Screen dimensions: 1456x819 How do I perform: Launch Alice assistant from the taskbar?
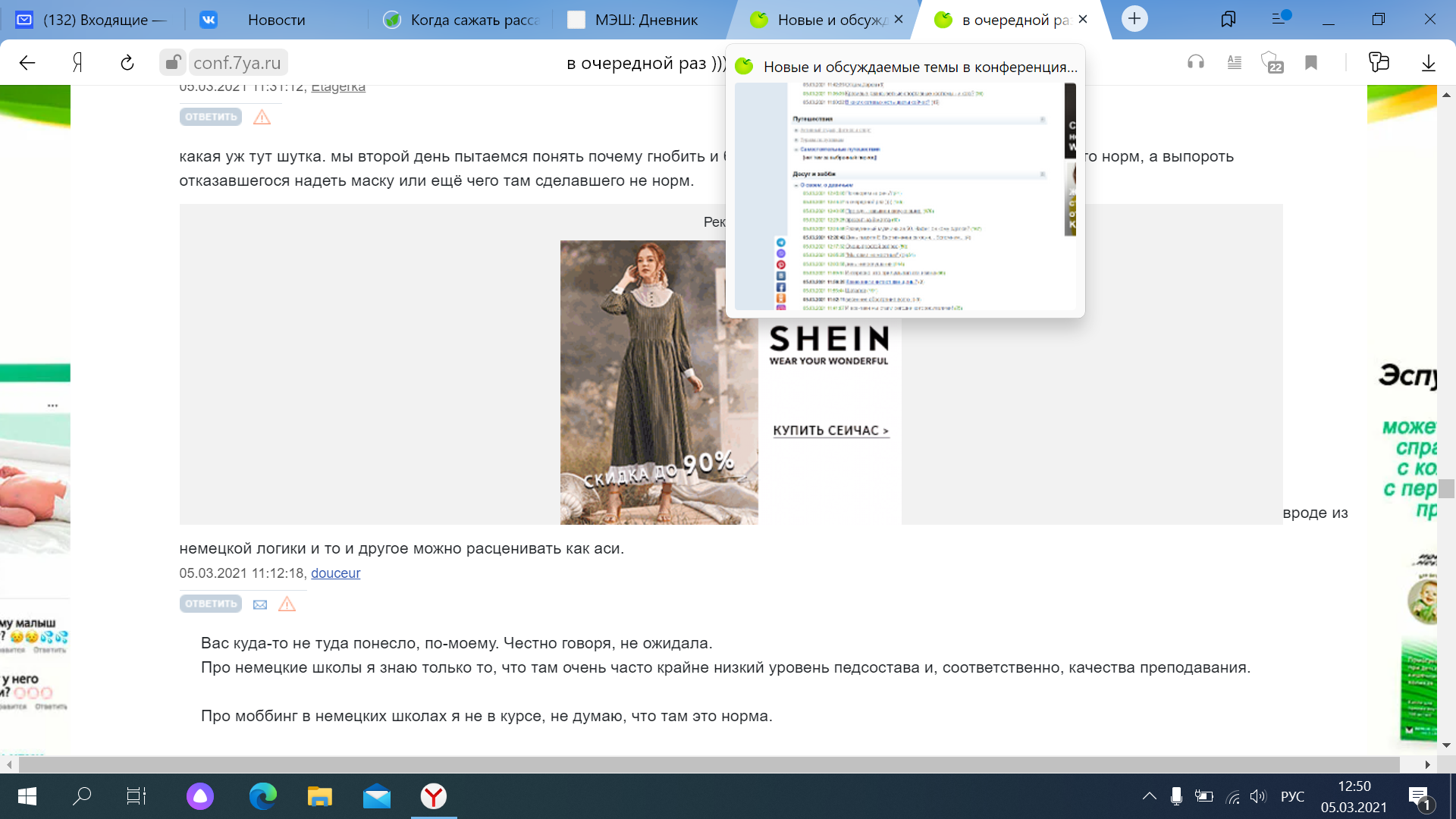(x=200, y=796)
